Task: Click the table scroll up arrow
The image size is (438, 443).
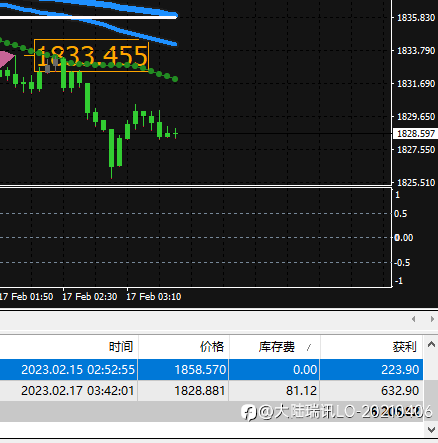Action: [431, 344]
